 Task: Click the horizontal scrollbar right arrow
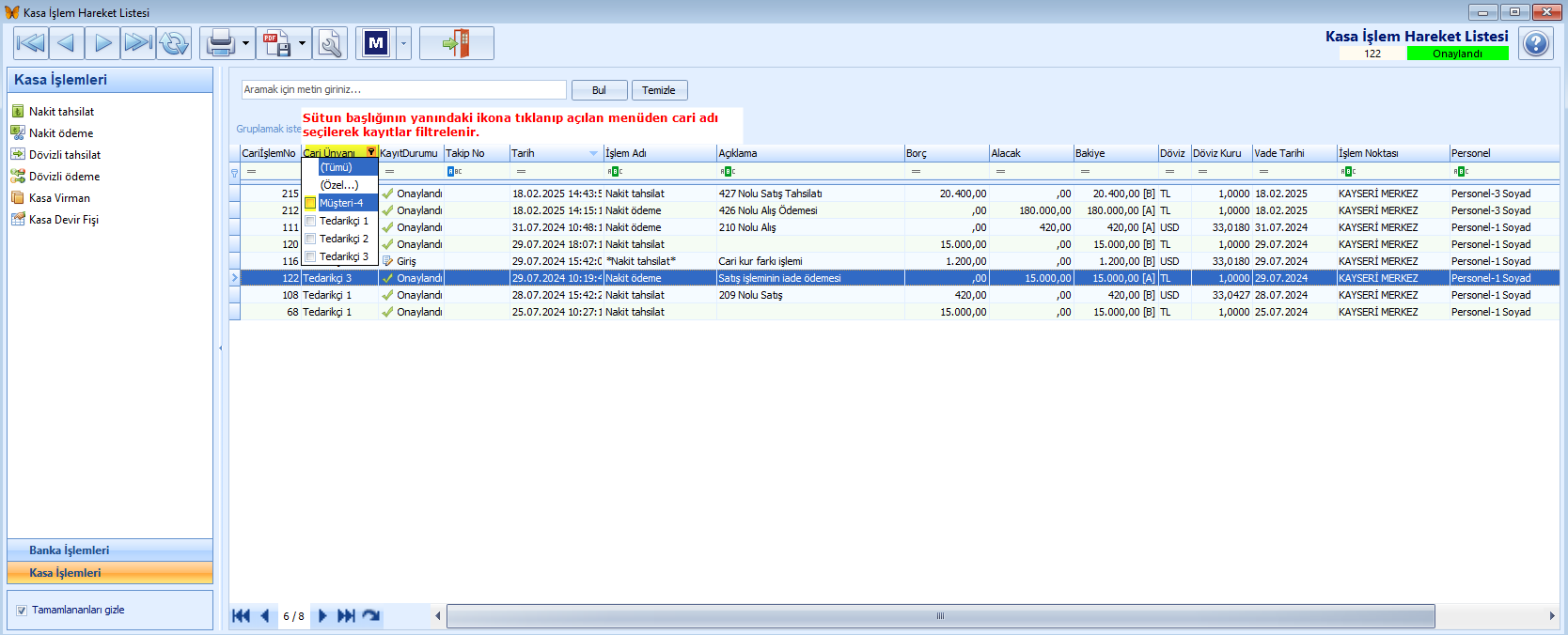pyautogui.click(x=1552, y=616)
